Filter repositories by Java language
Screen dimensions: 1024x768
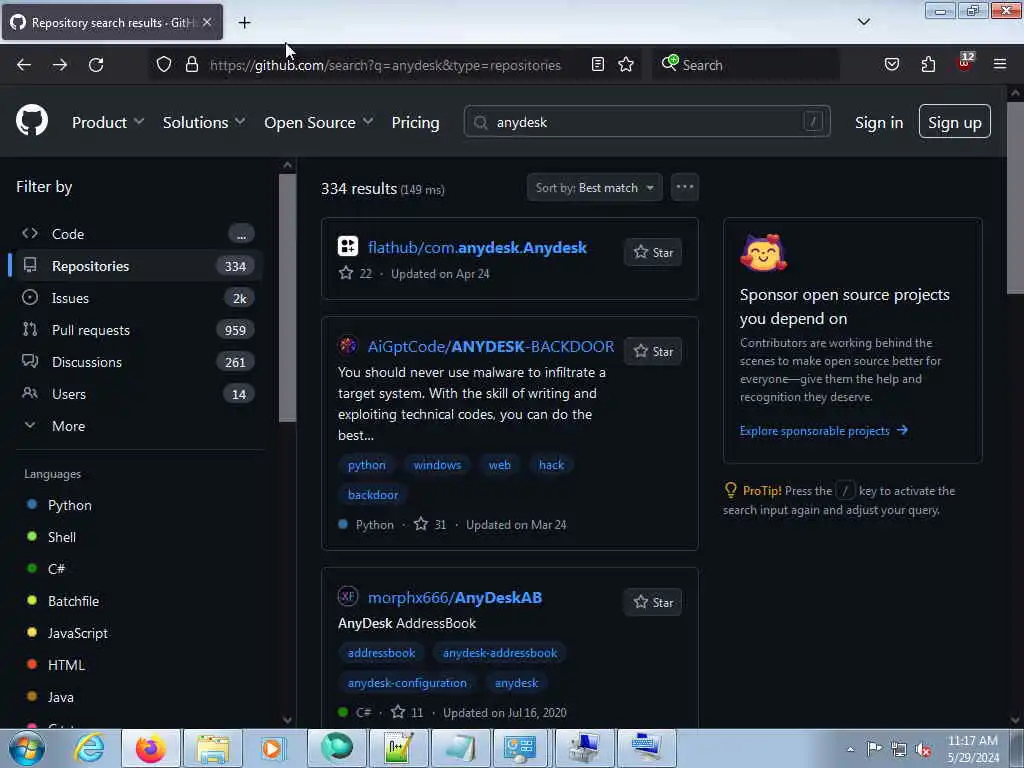pyautogui.click(x=60, y=697)
